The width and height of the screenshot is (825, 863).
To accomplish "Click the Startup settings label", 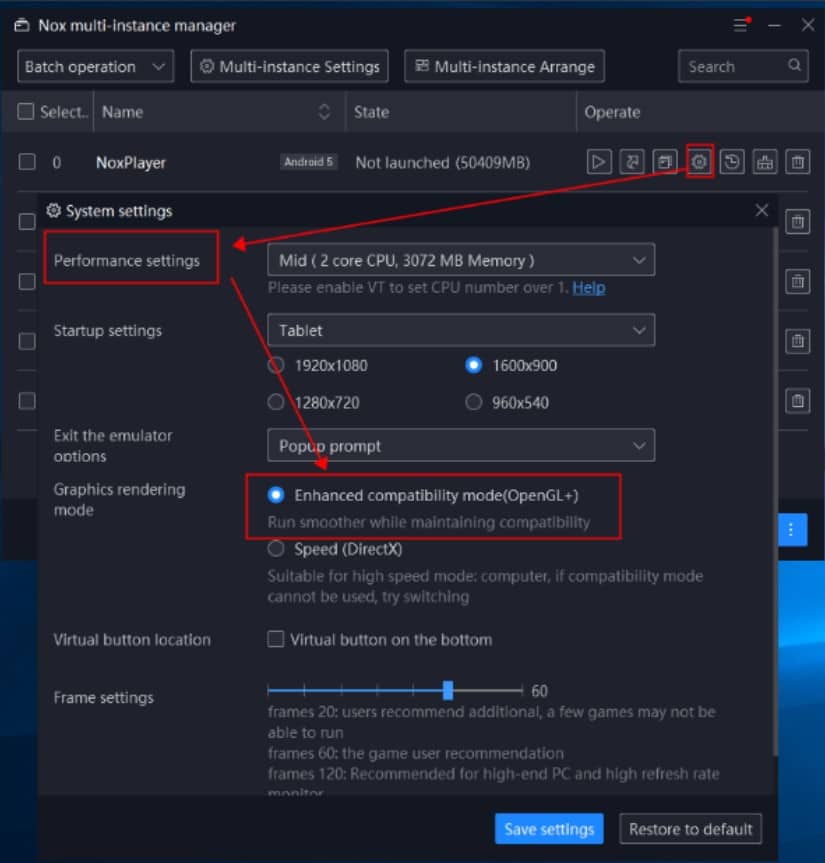I will (108, 331).
